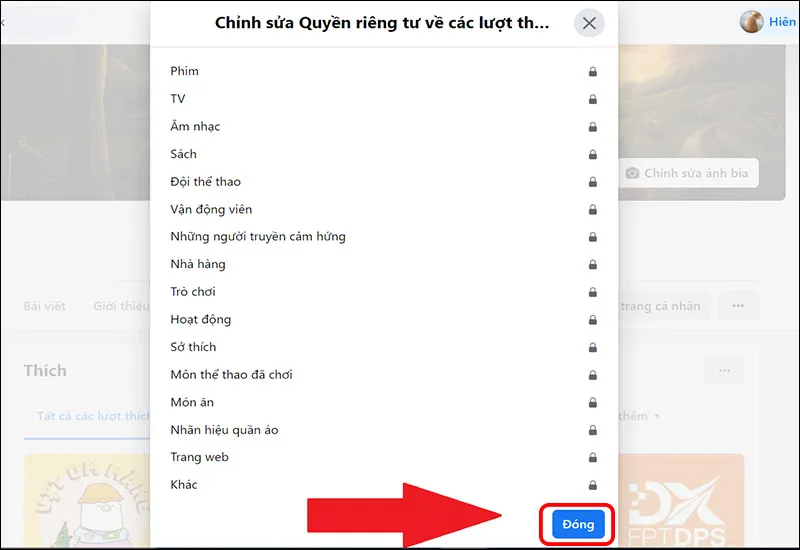Screen dimensions: 800x550
Task: Open lock for Nhãn hiệu quần áo
Action: (592, 430)
